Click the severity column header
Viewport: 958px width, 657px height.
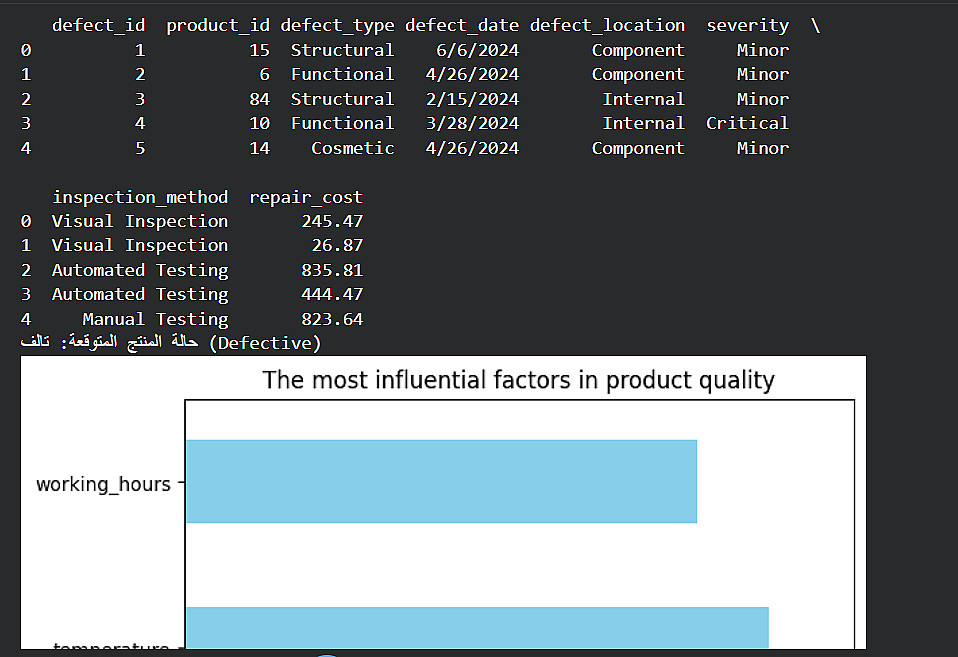(x=747, y=25)
